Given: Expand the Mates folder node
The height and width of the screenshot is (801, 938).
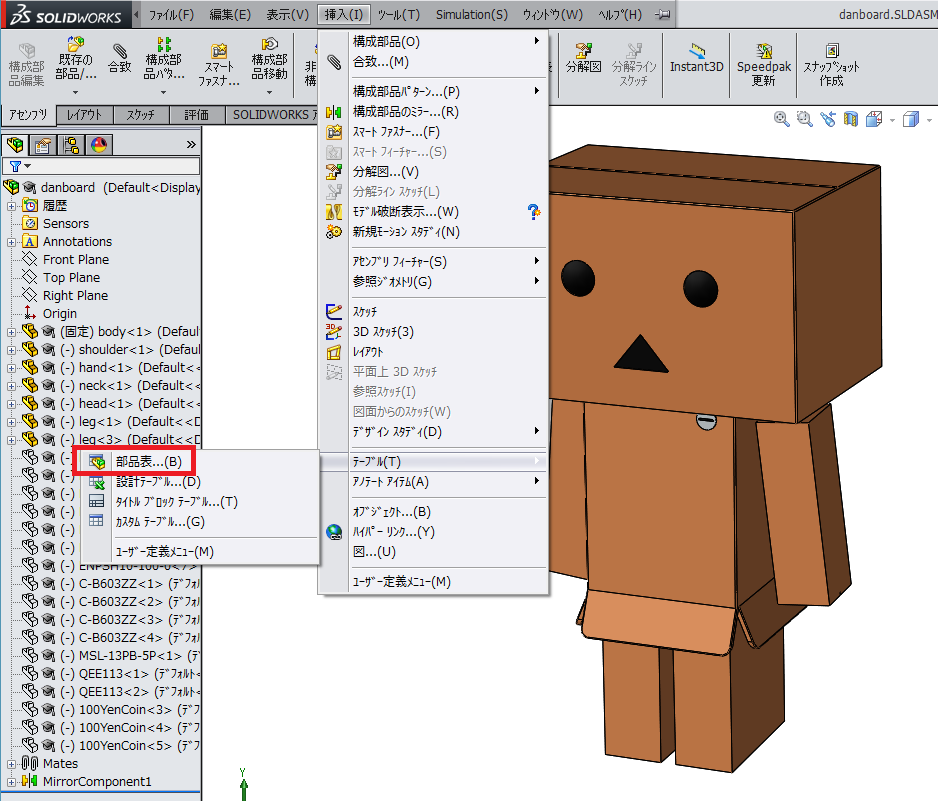Looking at the screenshot, I should (11, 764).
